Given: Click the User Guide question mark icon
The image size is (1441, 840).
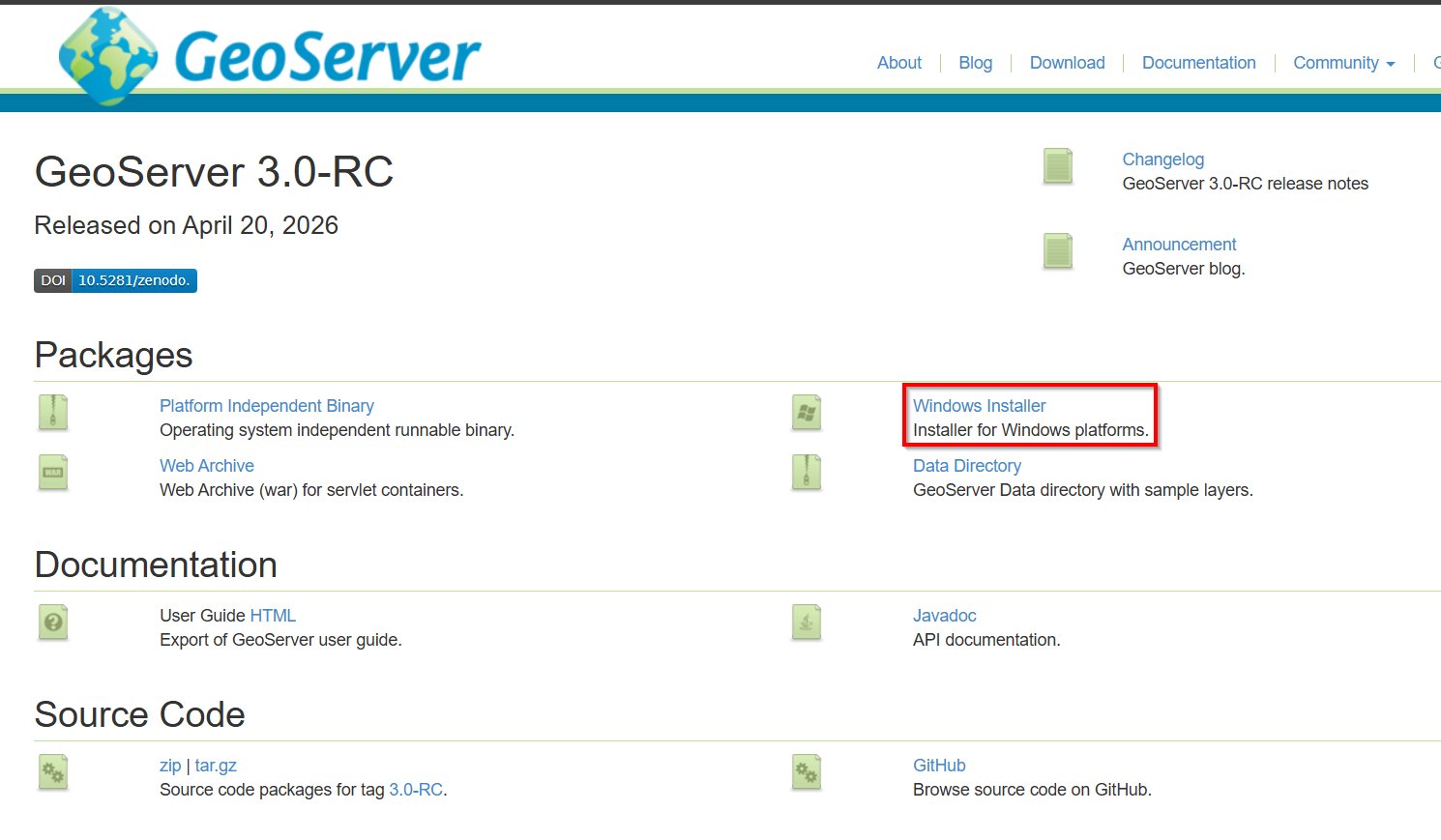Looking at the screenshot, I should (53, 623).
